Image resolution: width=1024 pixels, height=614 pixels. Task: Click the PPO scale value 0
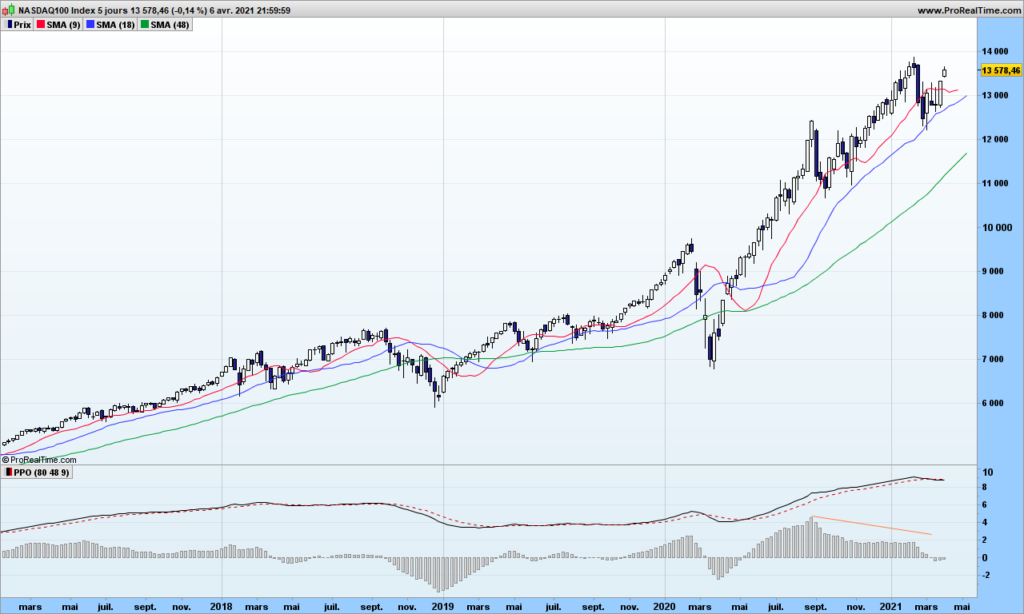(985, 558)
